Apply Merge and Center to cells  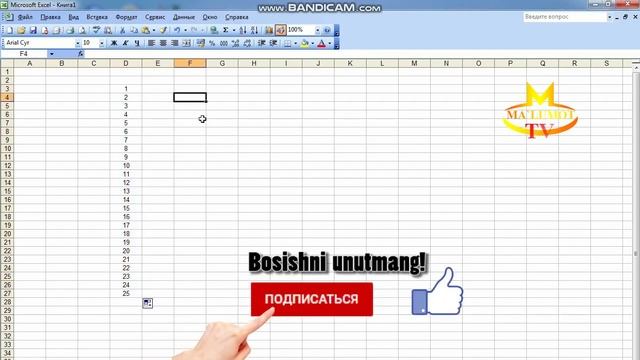tap(187, 43)
